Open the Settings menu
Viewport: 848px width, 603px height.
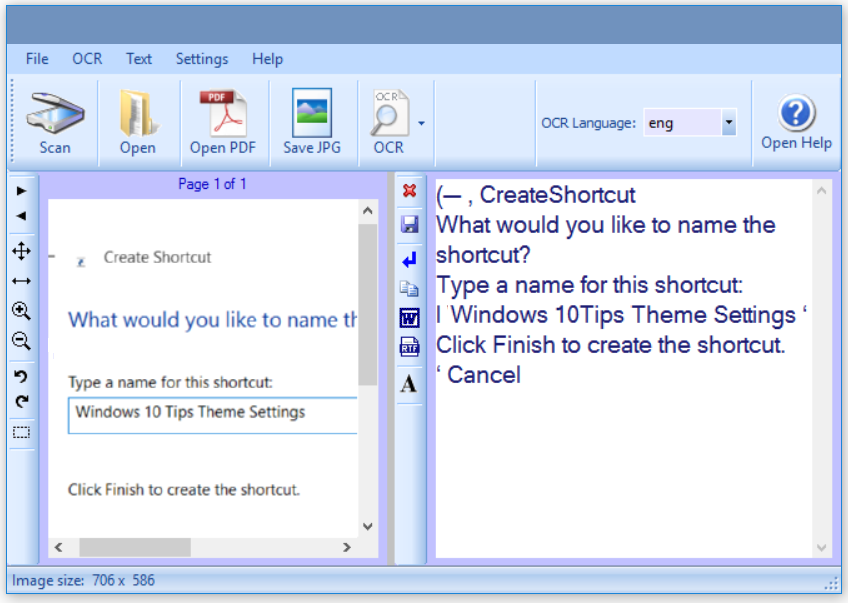(202, 58)
